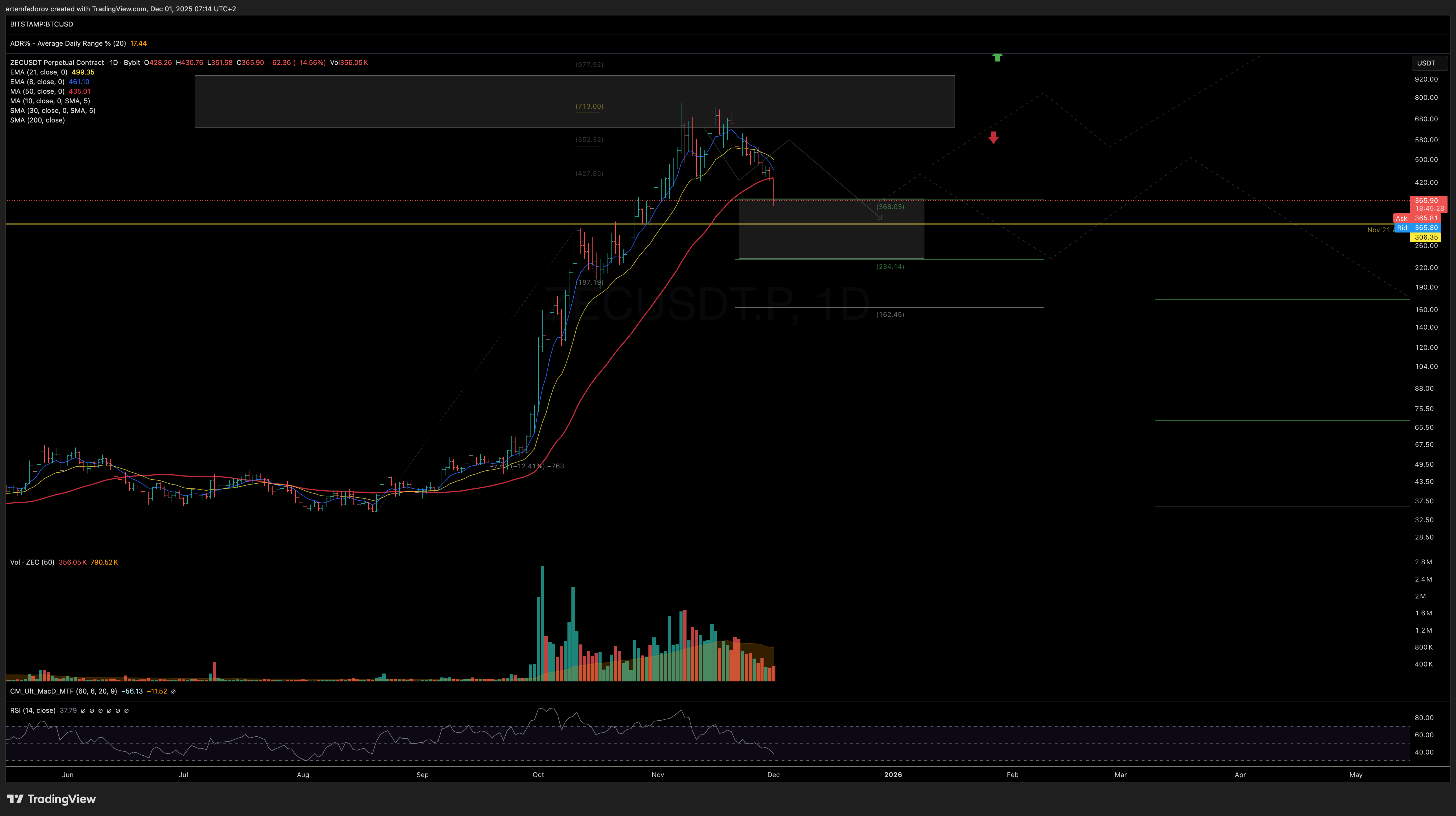The width and height of the screenshot is (1456, 816).
Task: Click the (162.45) level label
Action: coord(890,315)
